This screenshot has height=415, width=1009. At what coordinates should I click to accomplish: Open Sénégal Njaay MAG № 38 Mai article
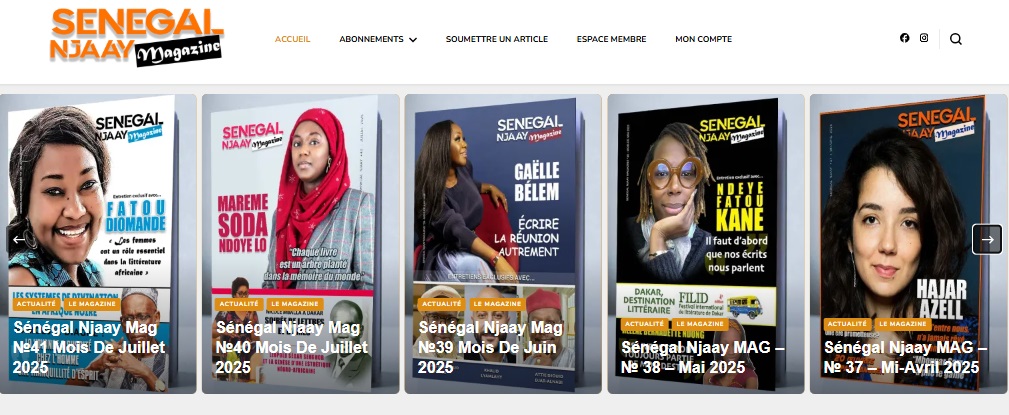703,357
